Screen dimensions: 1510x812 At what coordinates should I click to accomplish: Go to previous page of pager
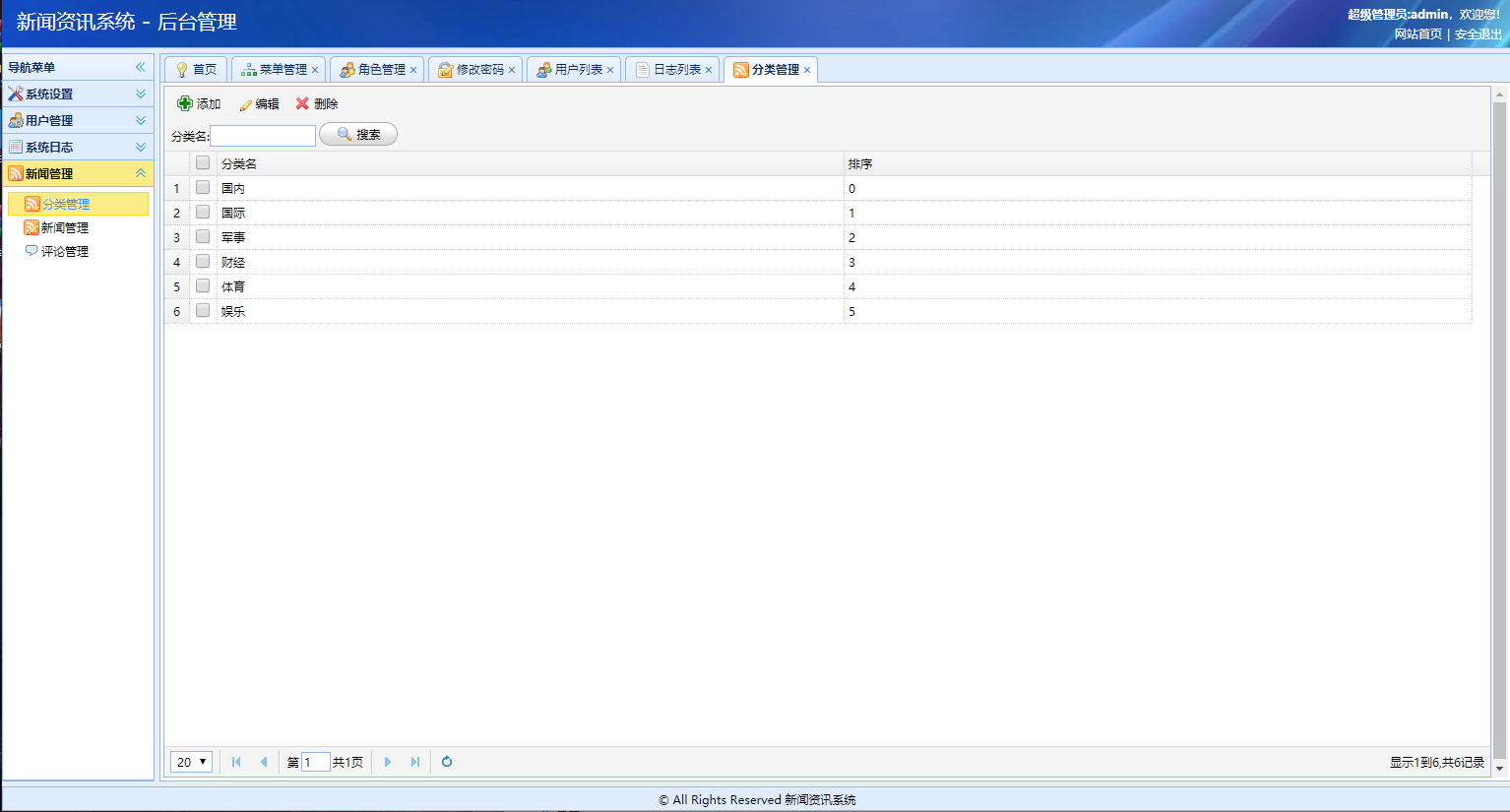[264, 762]
